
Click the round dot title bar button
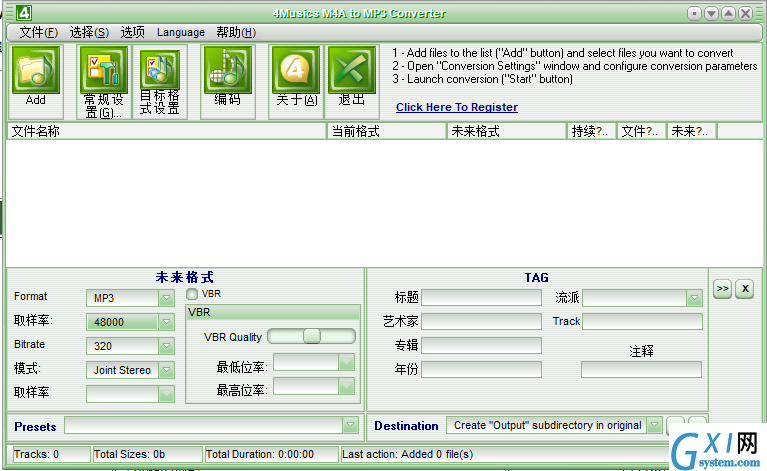coord(694,13)
